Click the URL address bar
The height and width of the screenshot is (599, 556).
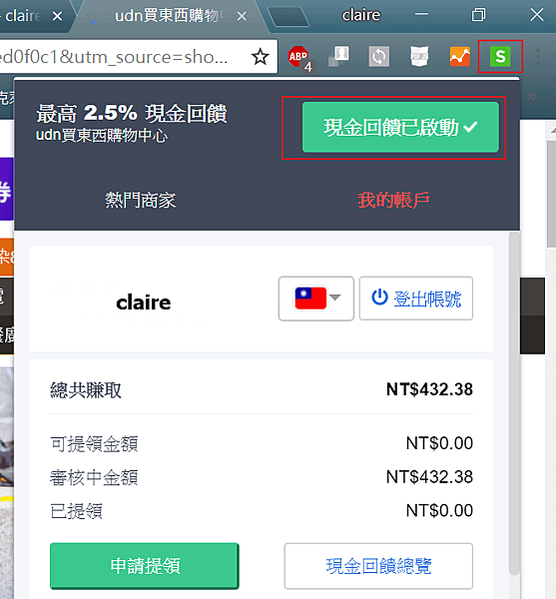122,57
